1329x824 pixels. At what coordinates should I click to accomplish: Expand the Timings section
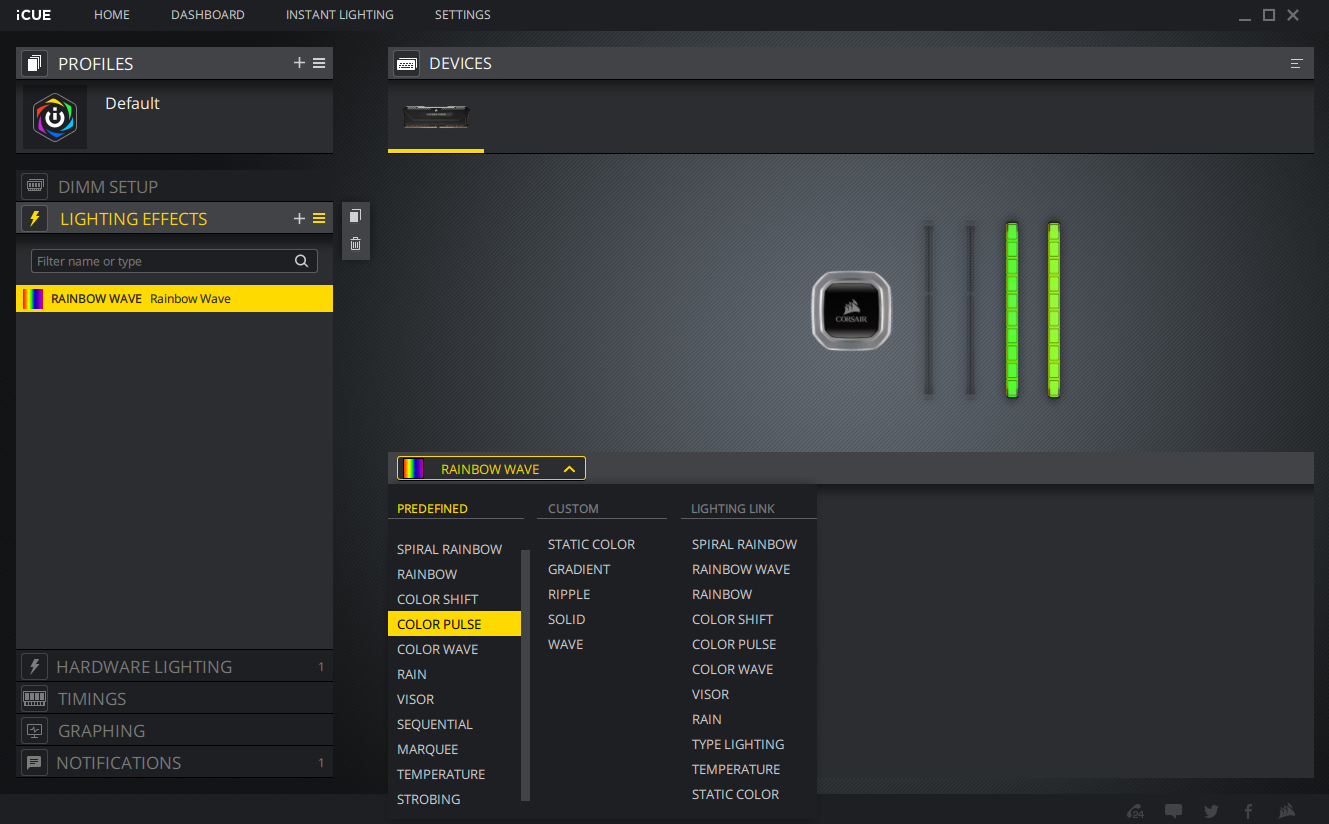92,699
